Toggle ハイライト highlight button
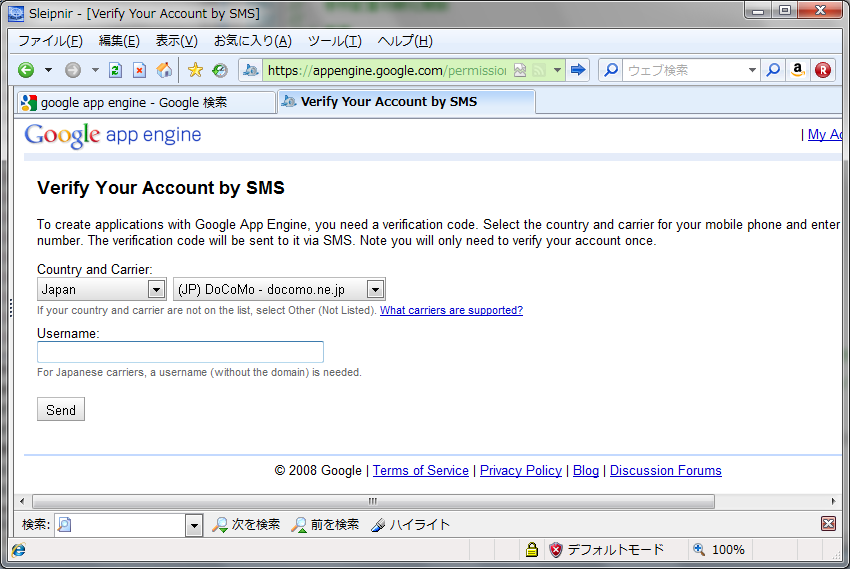The height and width of the screenshot is (569, 850). click(410, 525)
